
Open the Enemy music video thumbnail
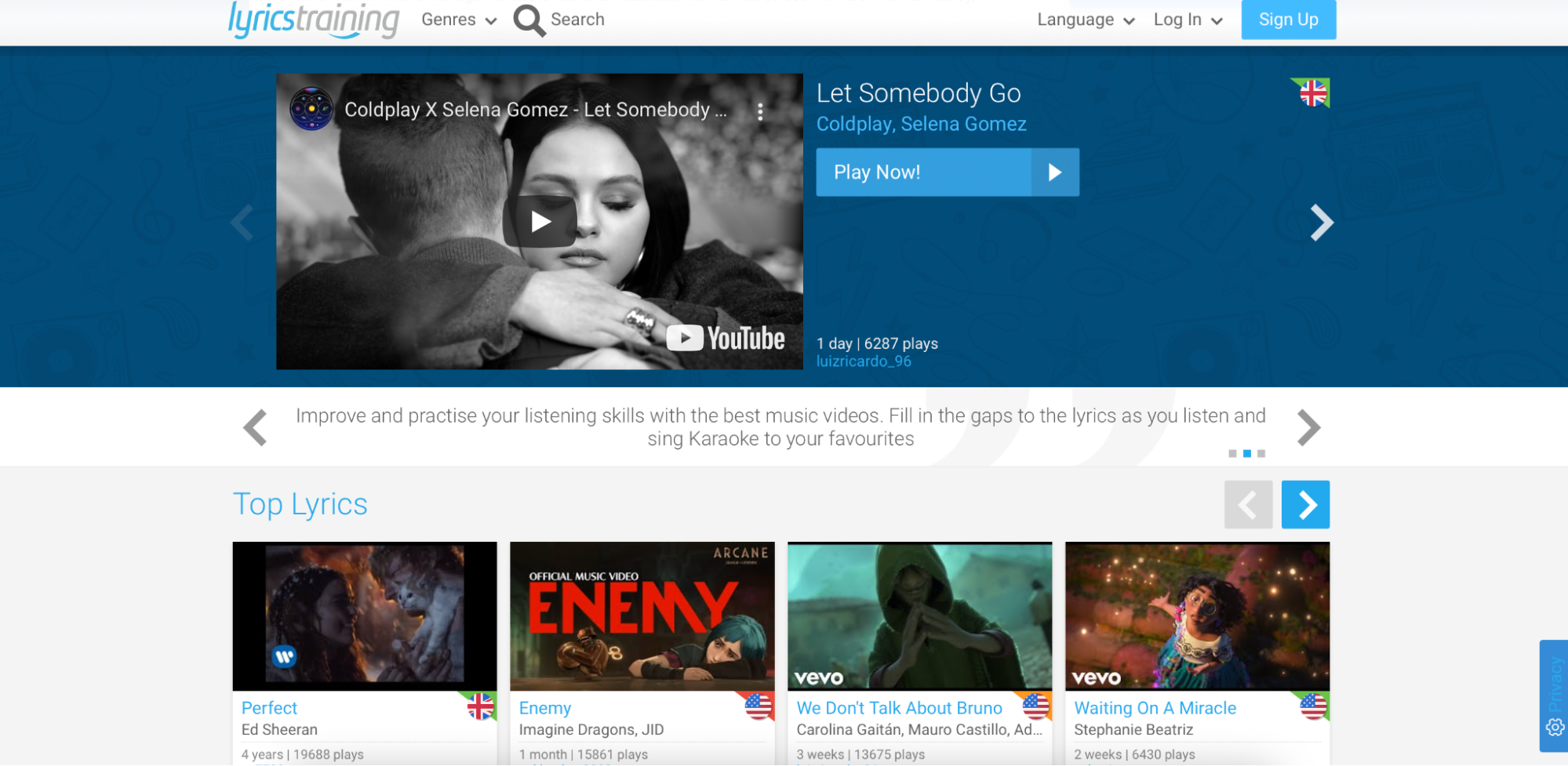(642, 615)
